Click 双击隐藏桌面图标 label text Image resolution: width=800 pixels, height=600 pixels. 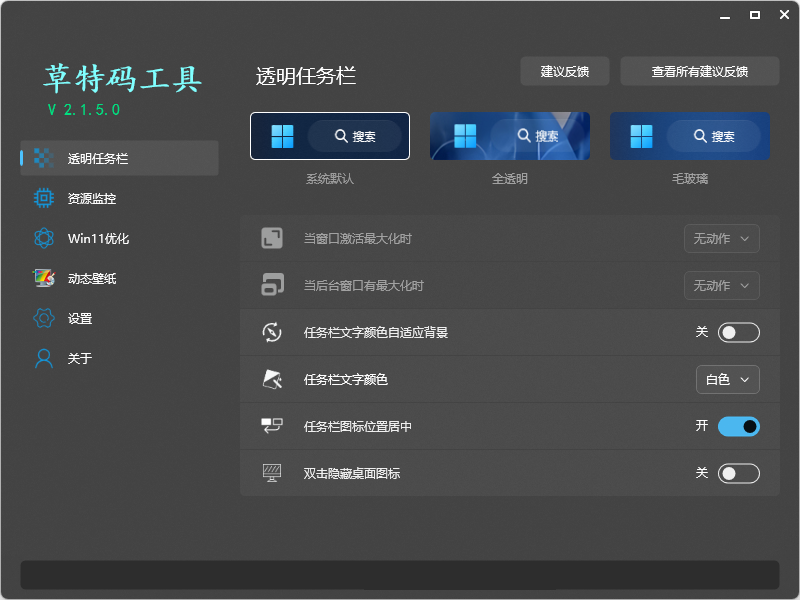(x=352, y=473)
